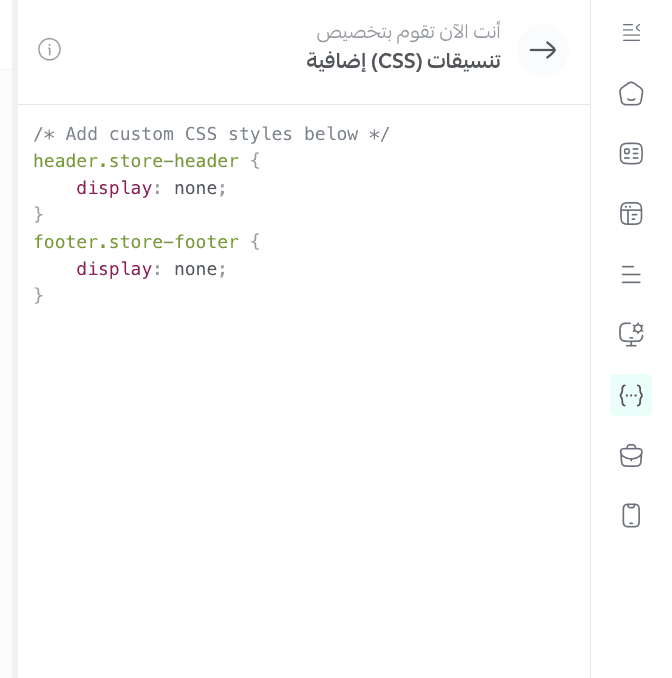The width and height of the screenshot is (672, 678).
Task: Place cursor in the "Add custom CSS styles below" comment
Action: point(211,134)
